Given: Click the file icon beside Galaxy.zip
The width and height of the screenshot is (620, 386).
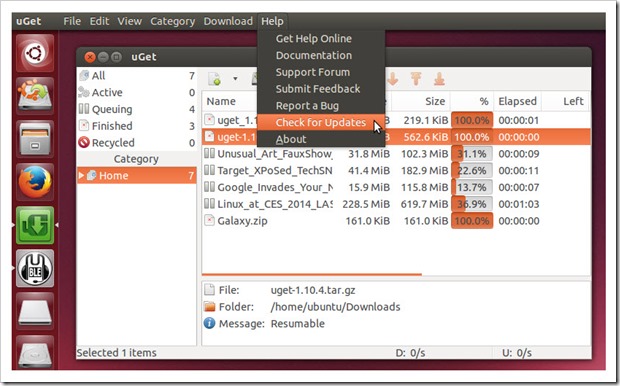Looking at the screenshot, I should coord(209,220).
